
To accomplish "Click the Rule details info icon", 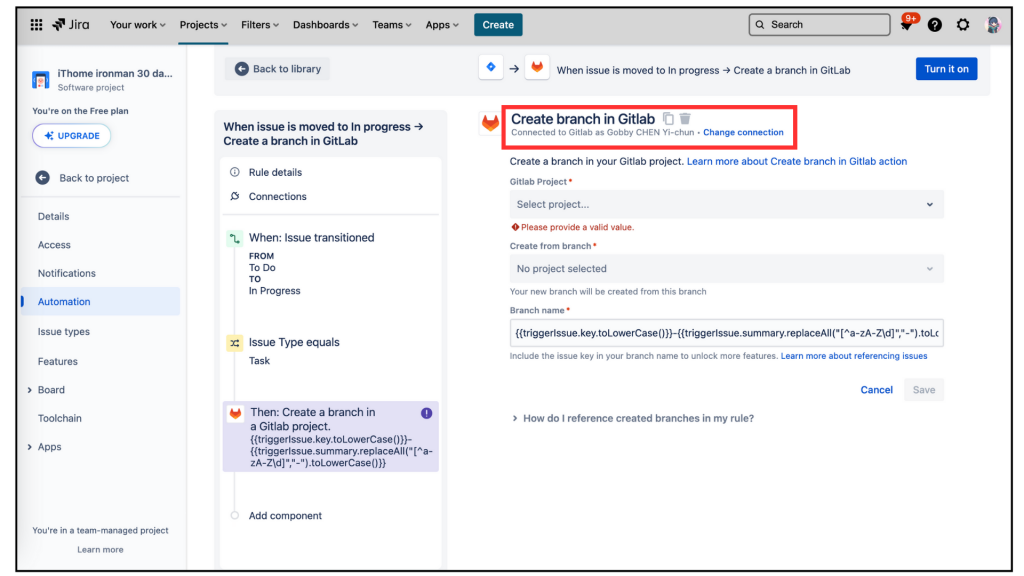I will point(234,172).
